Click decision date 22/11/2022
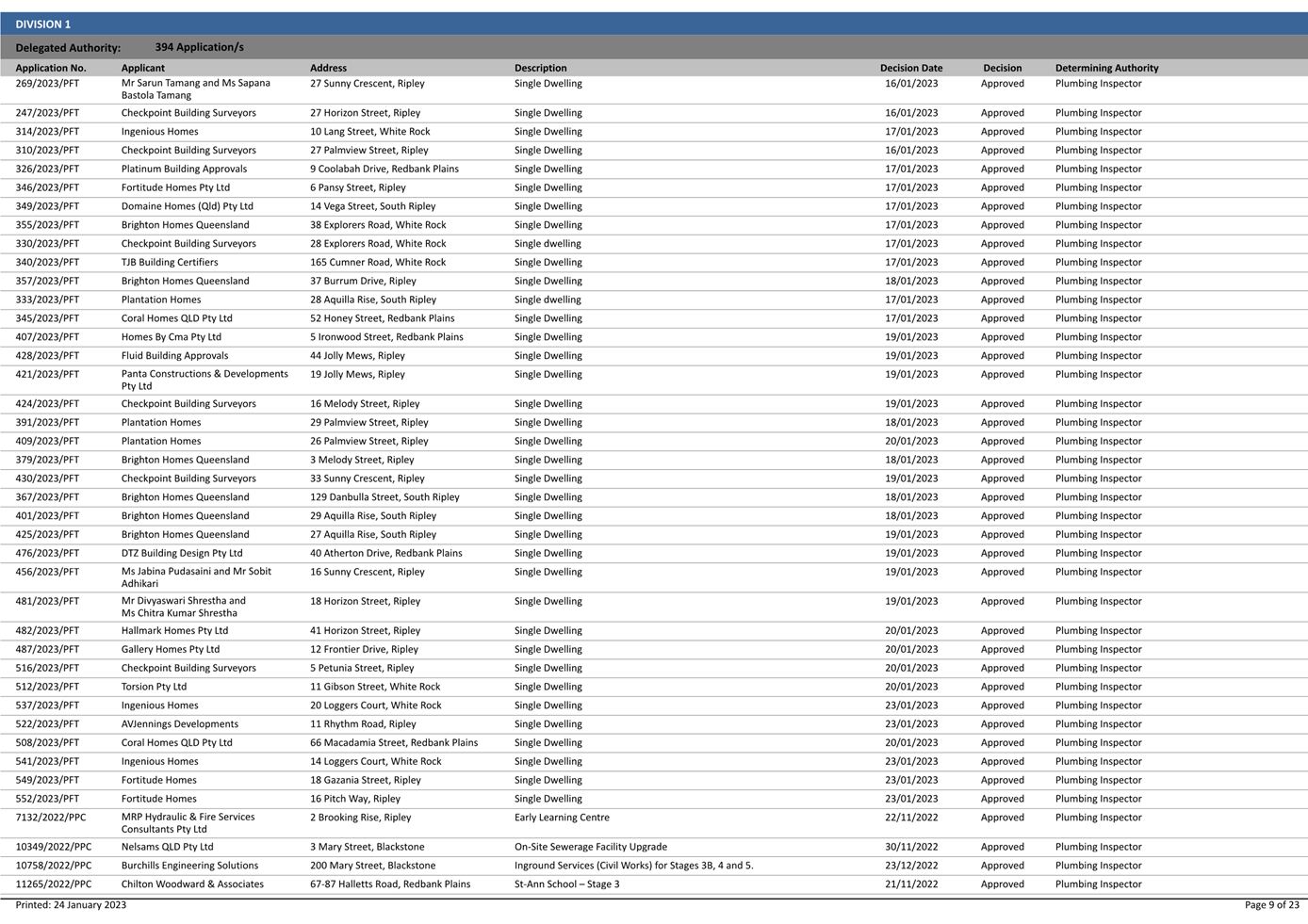1308x924 pixels. (911, 818)
